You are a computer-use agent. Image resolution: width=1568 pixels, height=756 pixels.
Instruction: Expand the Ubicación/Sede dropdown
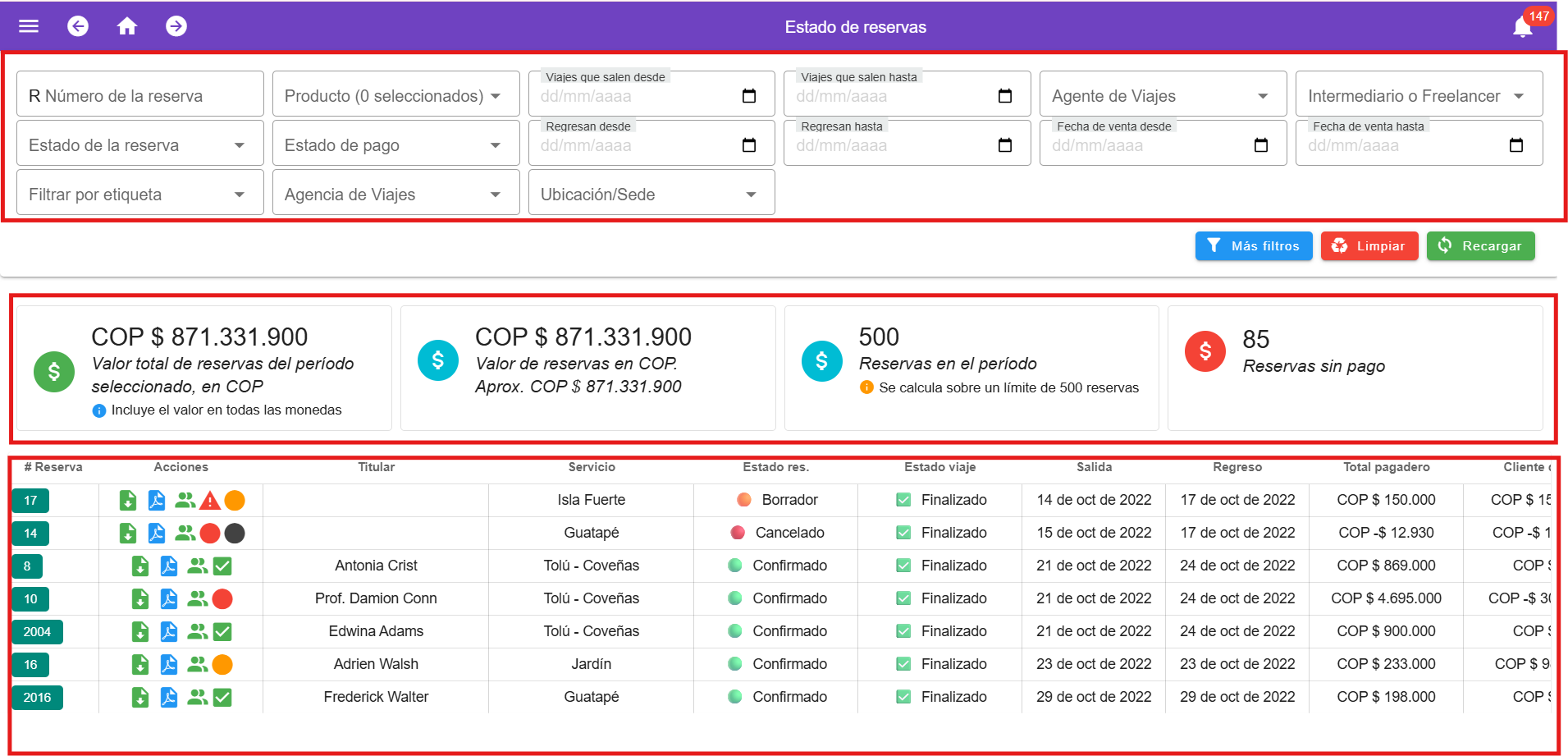pos(750,195)
